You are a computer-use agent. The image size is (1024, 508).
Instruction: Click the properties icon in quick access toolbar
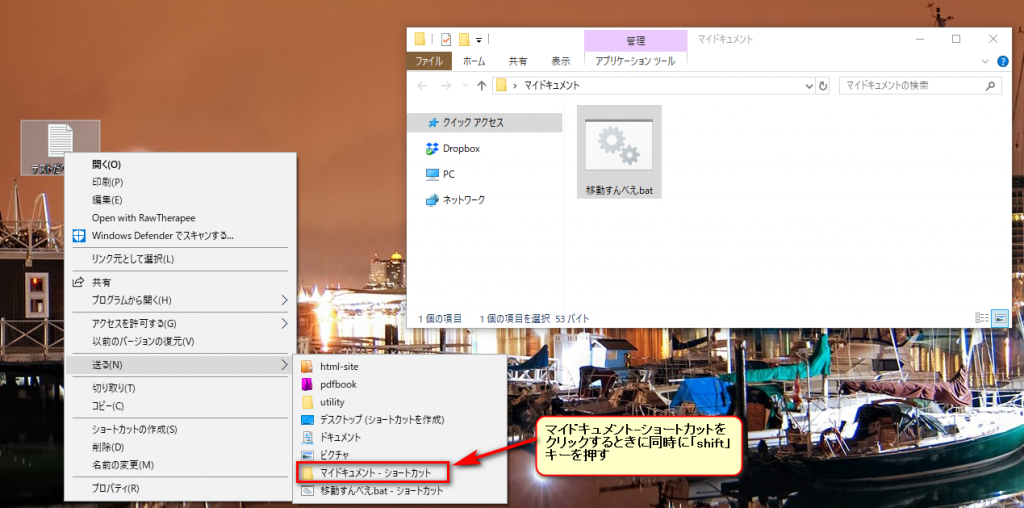pyautogui.click(x=445, y=40)
